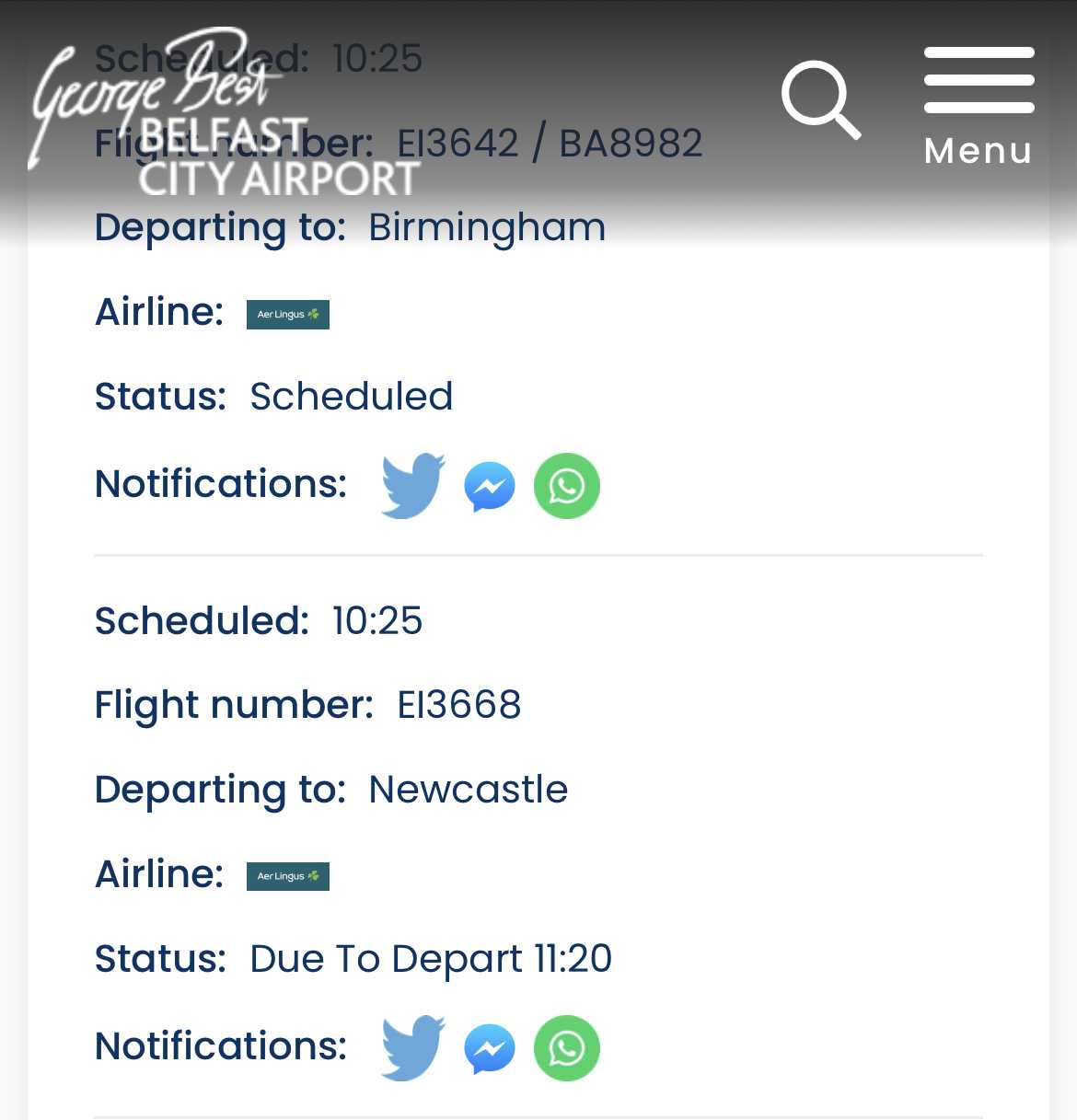1077x1120 pixels.
Task: Select flight number EI3668
Action: tap(459, 705)
